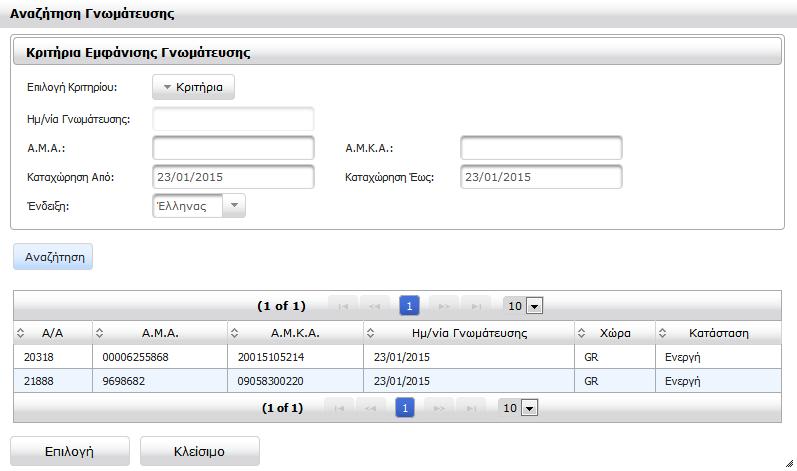The image size is (797, 471).
Task: Click Α.Μ.Α. value 9698682
Action: click(124, 381)
